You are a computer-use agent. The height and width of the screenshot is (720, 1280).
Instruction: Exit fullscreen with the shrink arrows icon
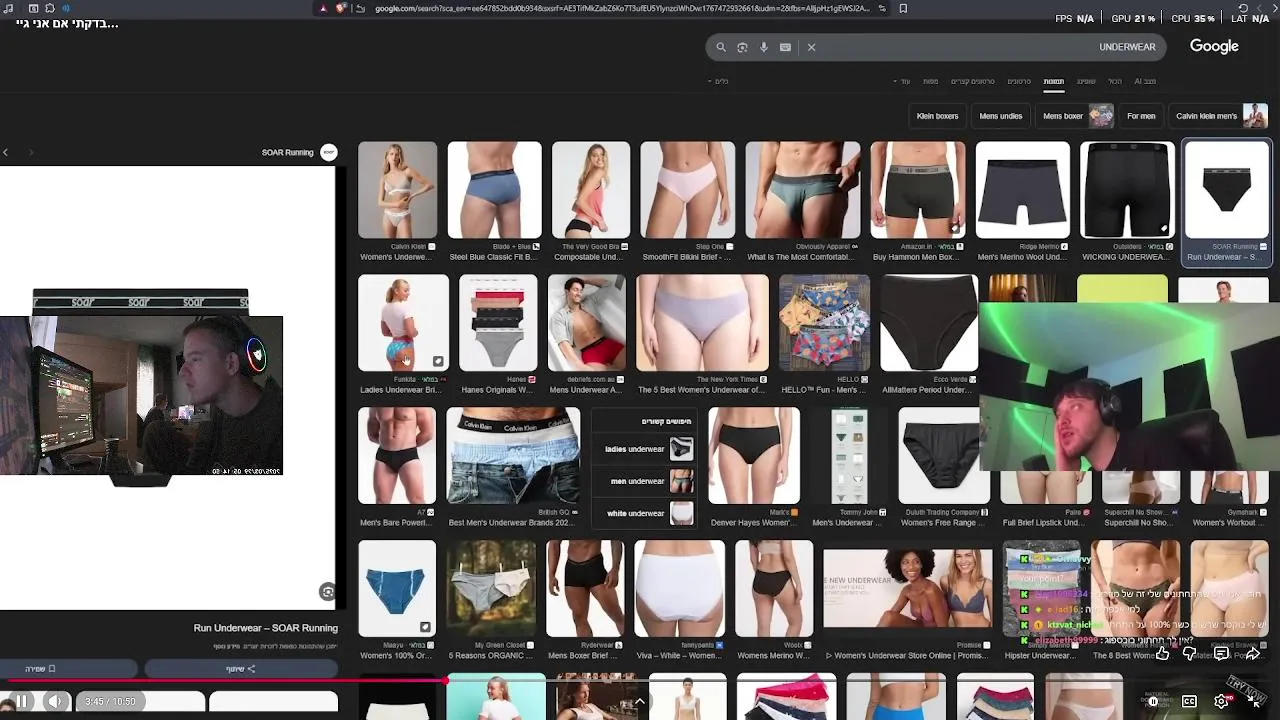[x=1255, y=701]
